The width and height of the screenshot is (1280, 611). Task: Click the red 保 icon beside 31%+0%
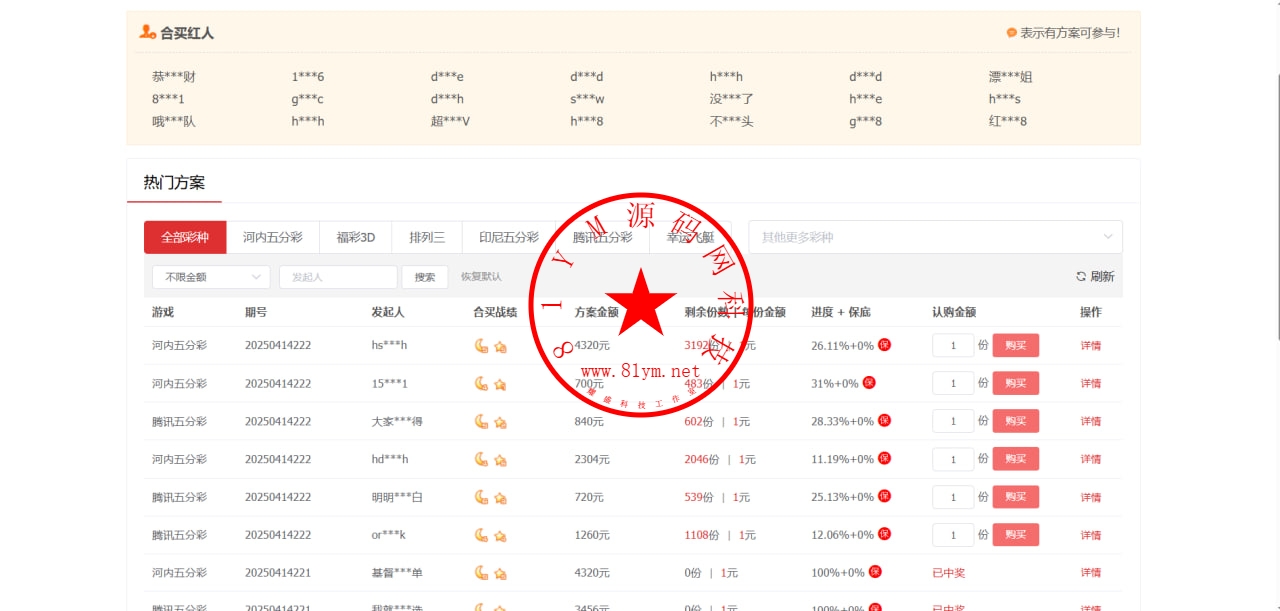(869, 383)
